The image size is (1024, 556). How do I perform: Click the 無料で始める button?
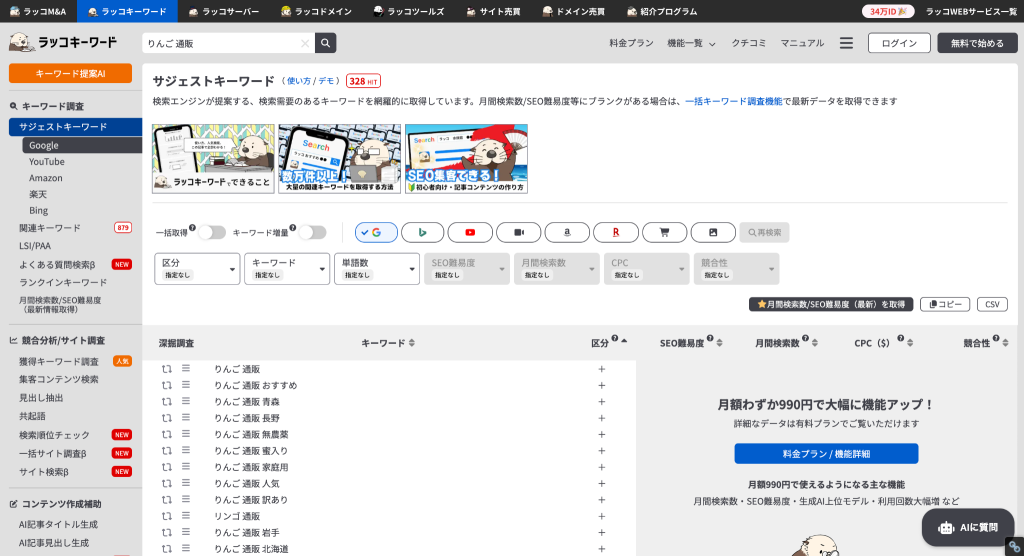point(977,43)
